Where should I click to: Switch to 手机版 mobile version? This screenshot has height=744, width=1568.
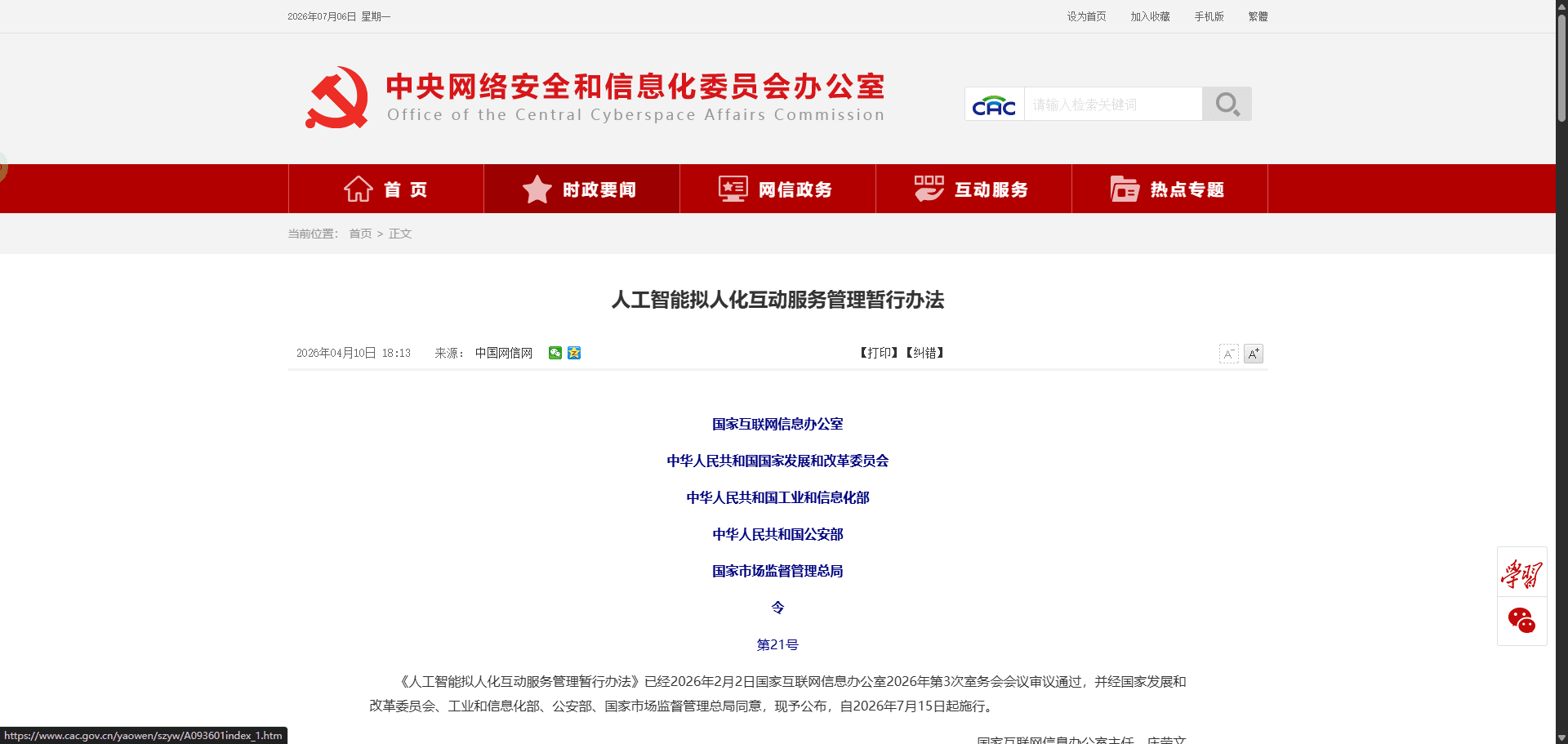pos(1209,16)
